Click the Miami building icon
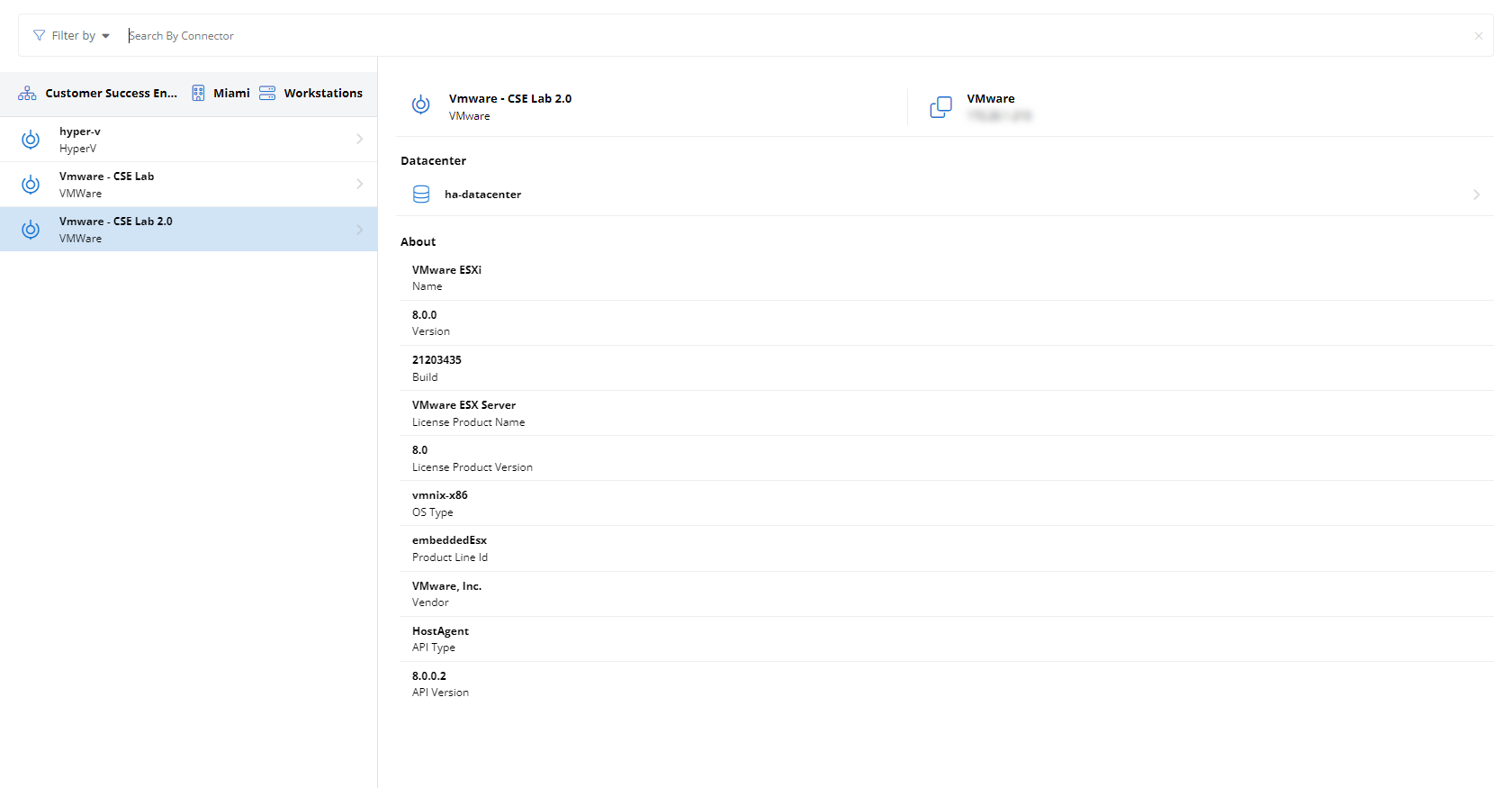The height and width of the screenshot is (788, 1512). tap(198, 94)
